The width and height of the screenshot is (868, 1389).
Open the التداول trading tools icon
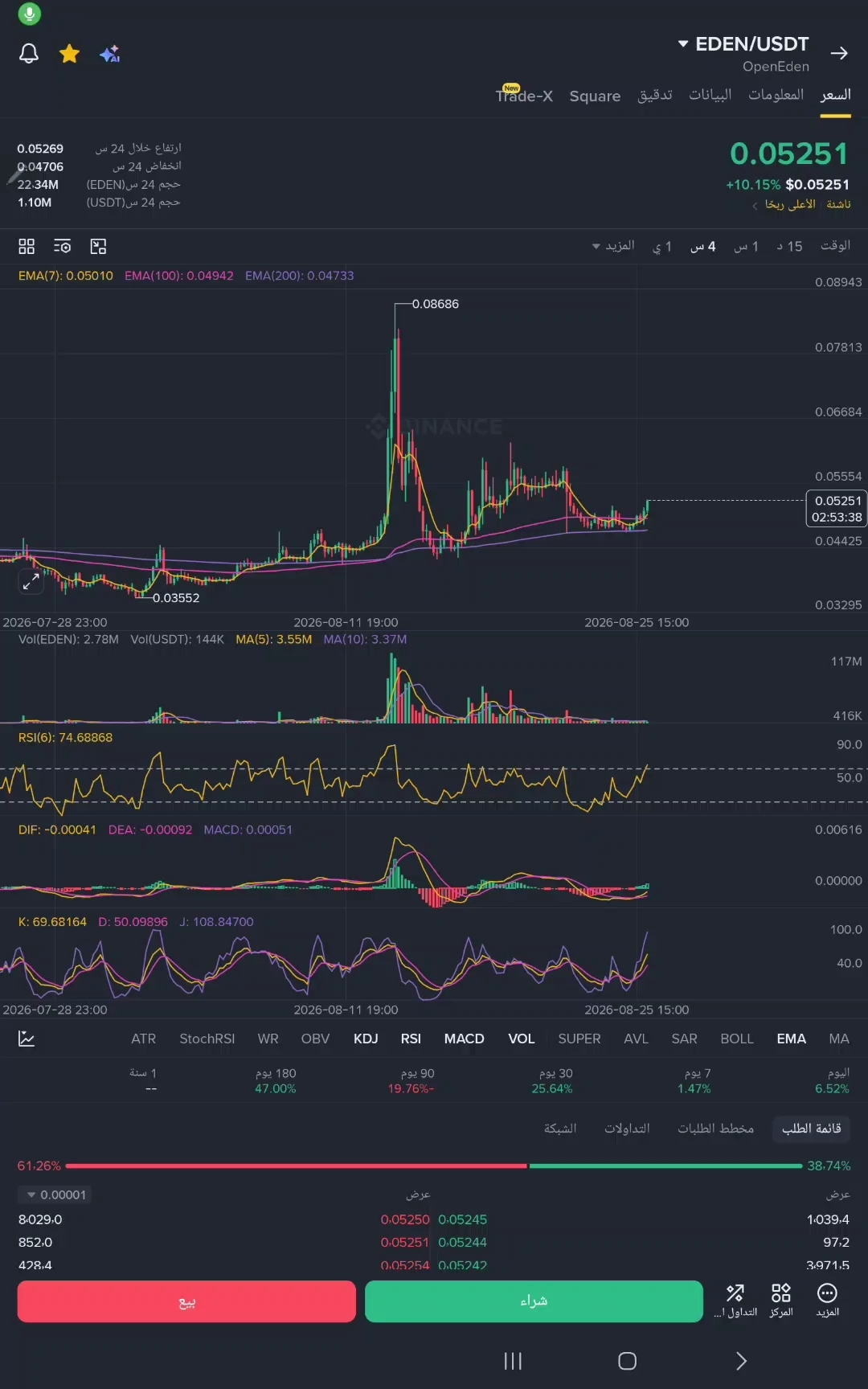(x=735, y=1300)
